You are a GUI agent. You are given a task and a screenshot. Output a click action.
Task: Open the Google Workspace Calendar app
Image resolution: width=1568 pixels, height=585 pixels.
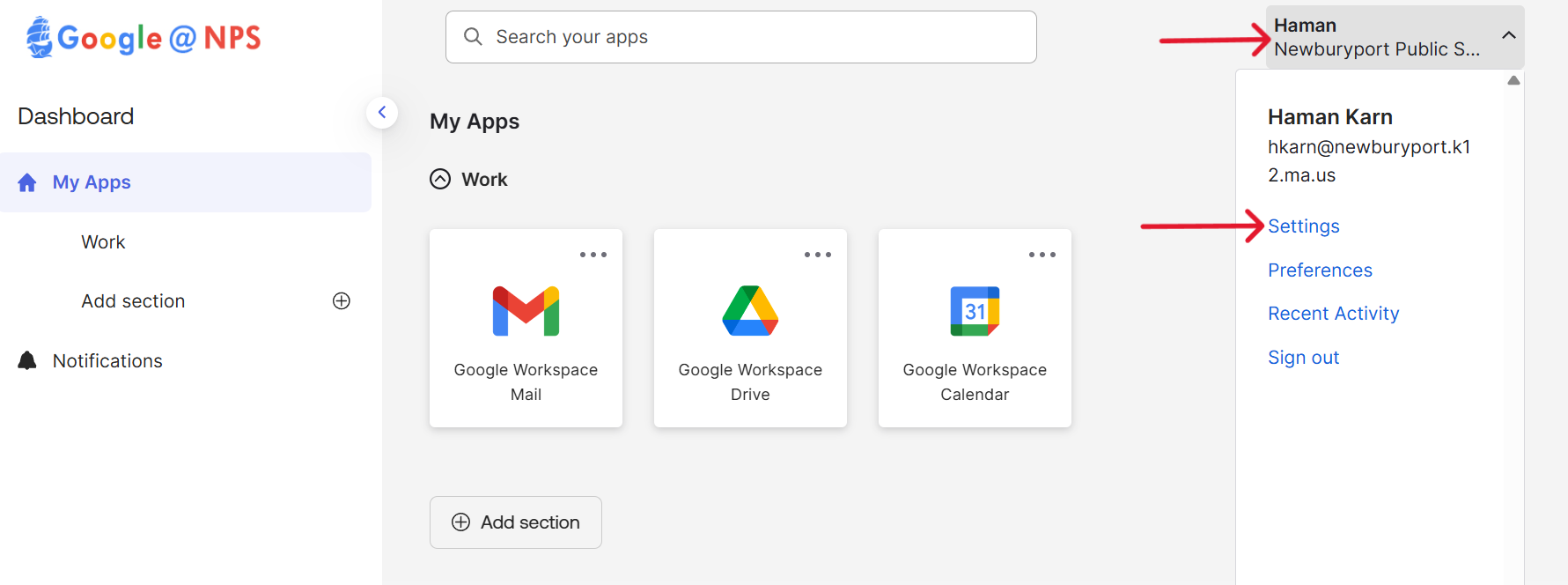975,328
